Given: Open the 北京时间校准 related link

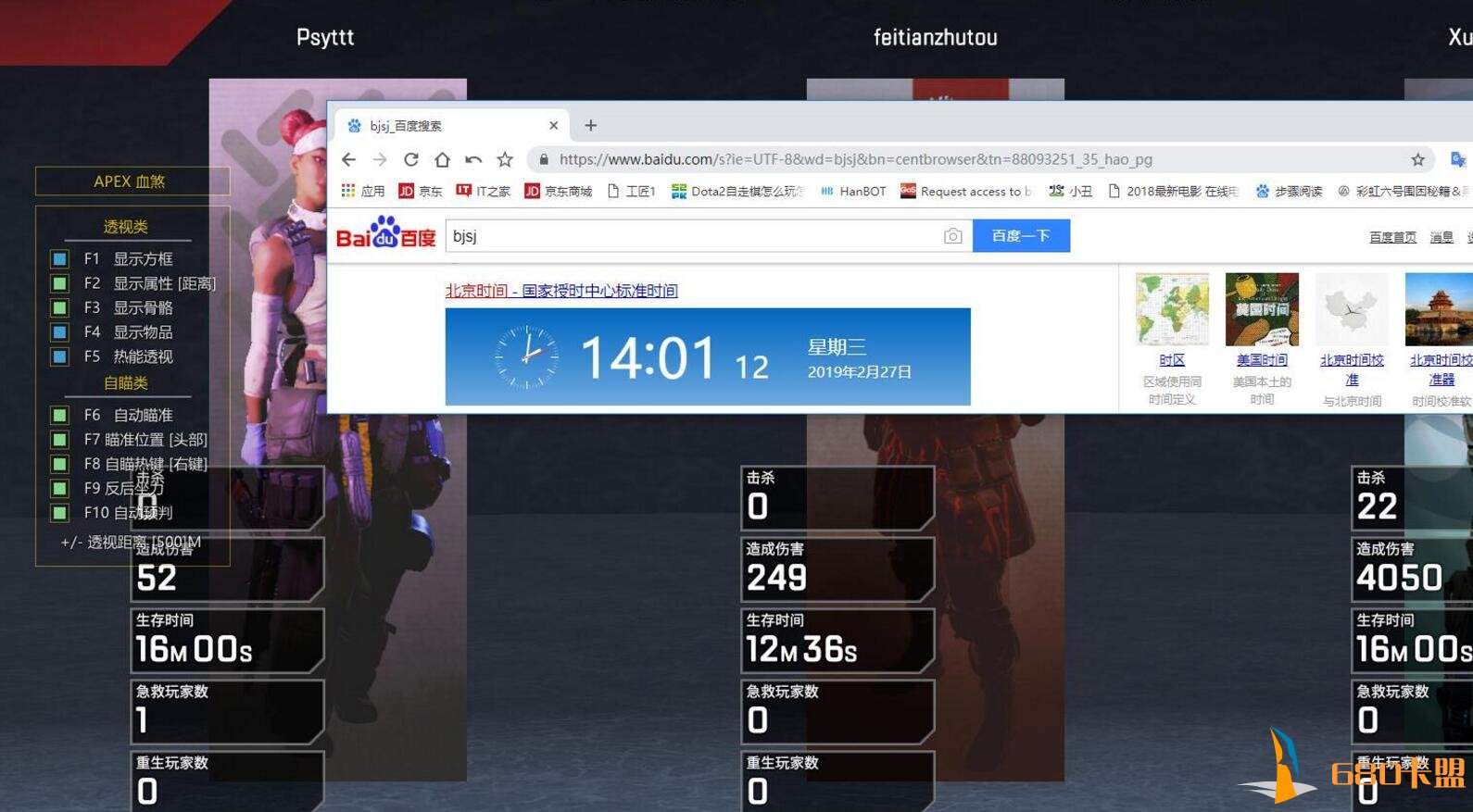Looking at the screenshot, I should click(x=1352, y=369).
